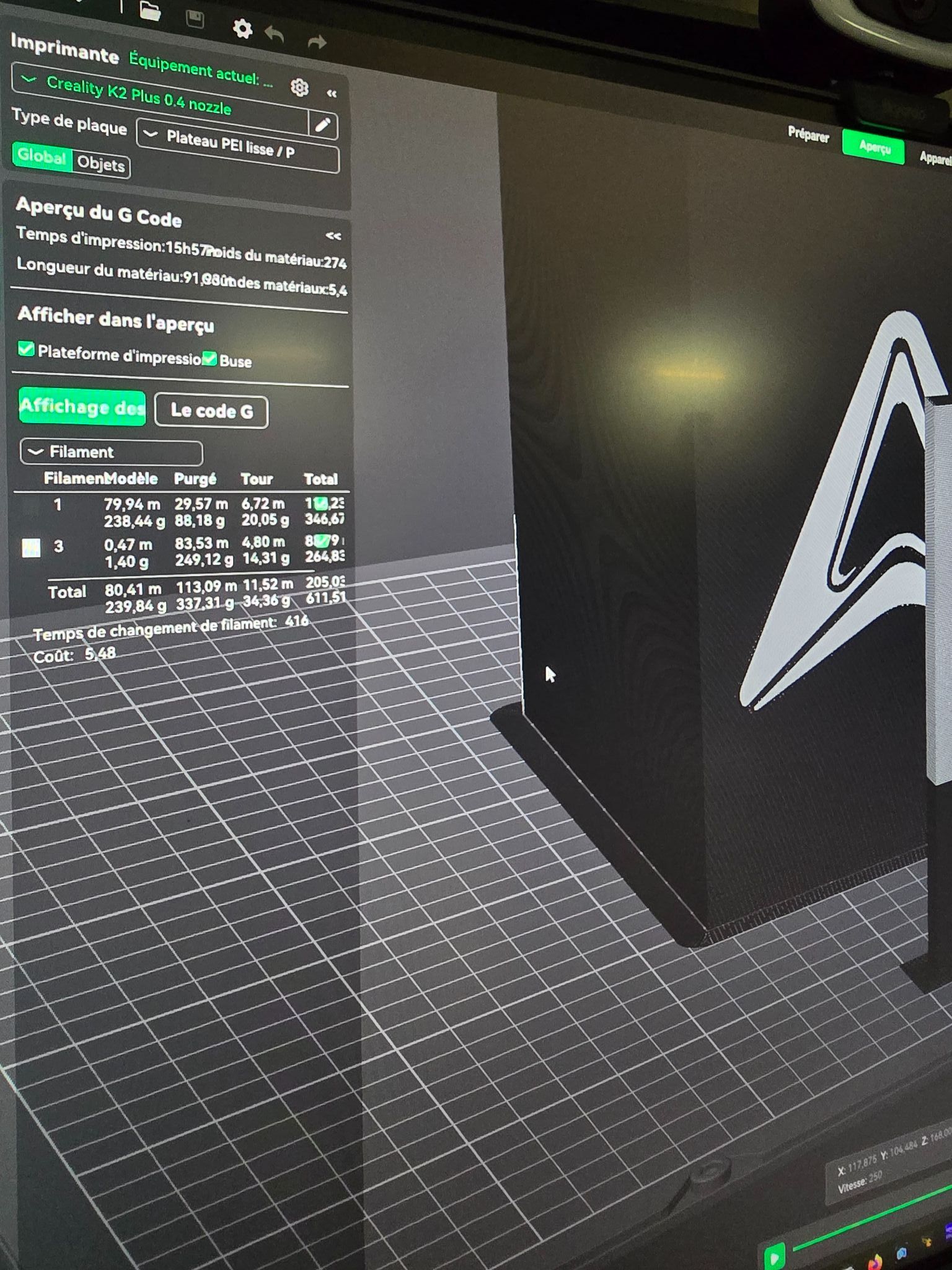This screenshot has height=1270, width=952.
Task: Switch to the Global settings toggle
Action: 42,156
